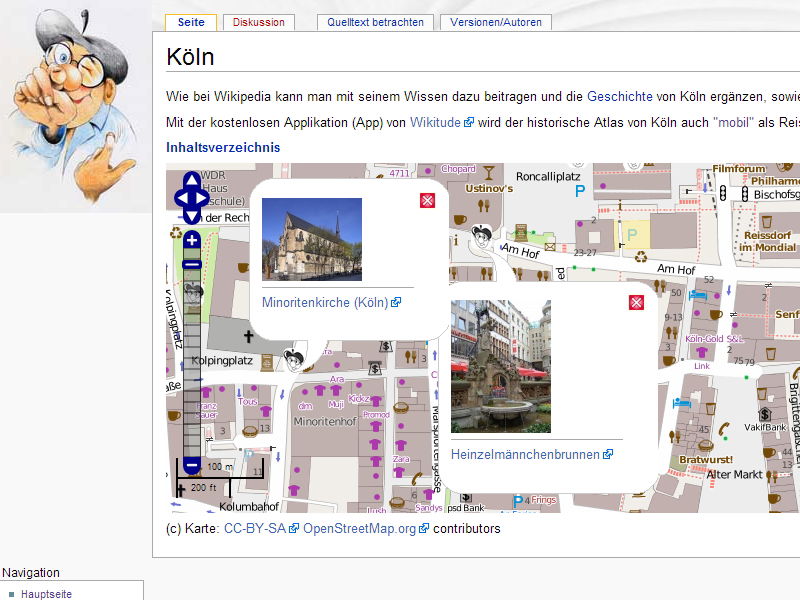Image resolution: width=800 pixels, height=600 pixels.
Task: Click the parking icon next to Frings
Action: click(x=518, y=501)
